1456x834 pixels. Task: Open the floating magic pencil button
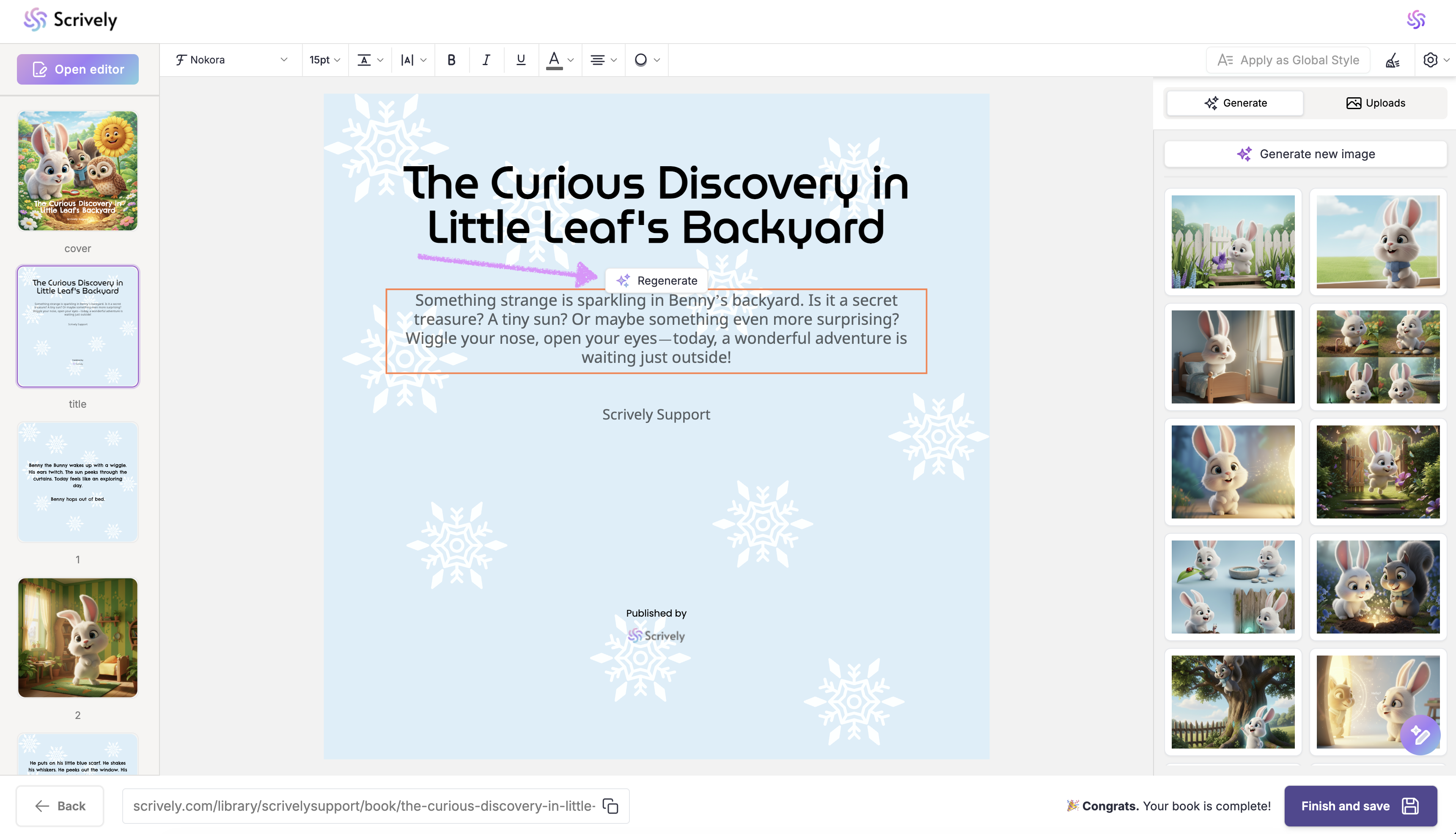[x=1419, y=735]
